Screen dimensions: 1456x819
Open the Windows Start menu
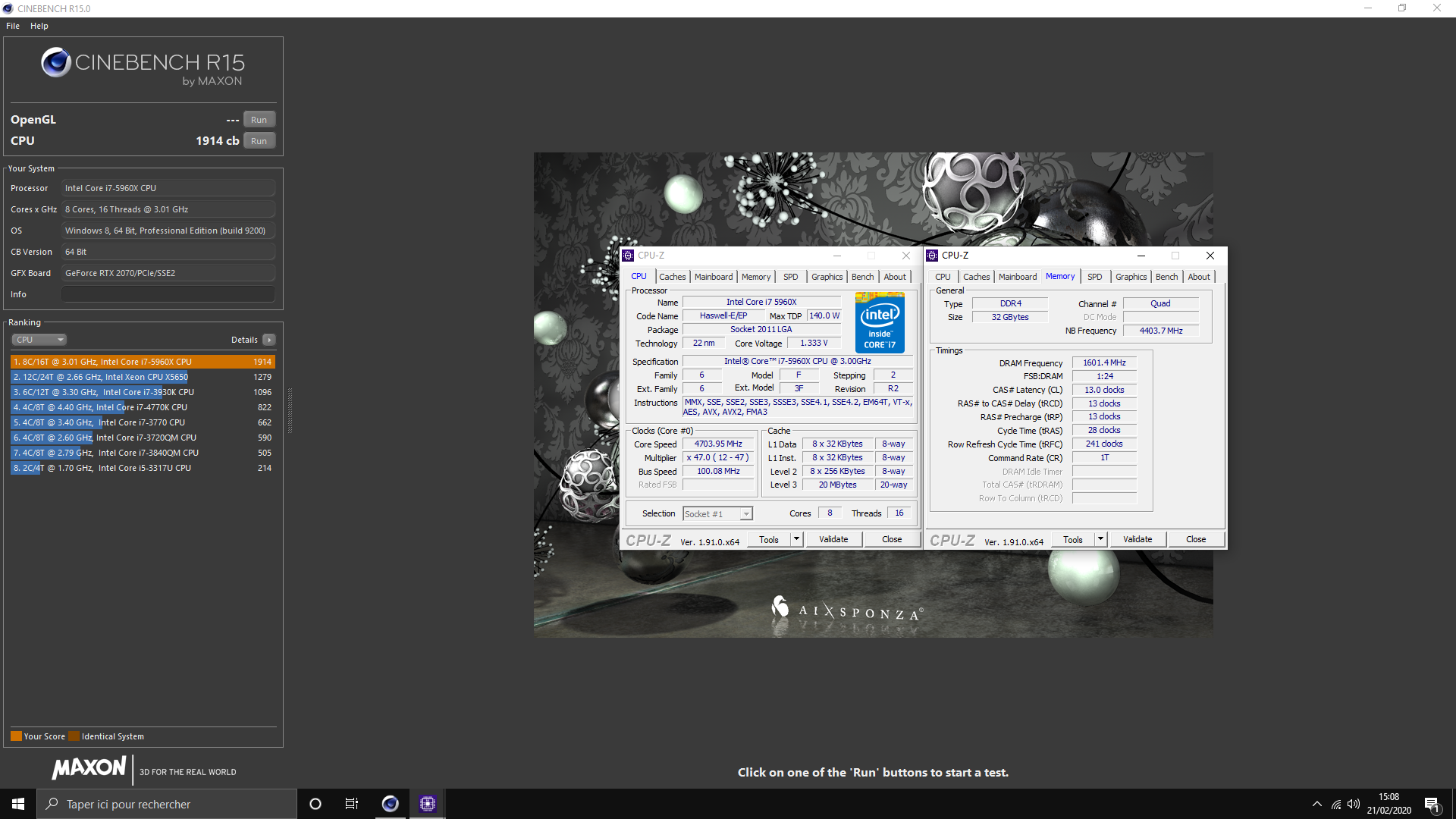(18, 804)
